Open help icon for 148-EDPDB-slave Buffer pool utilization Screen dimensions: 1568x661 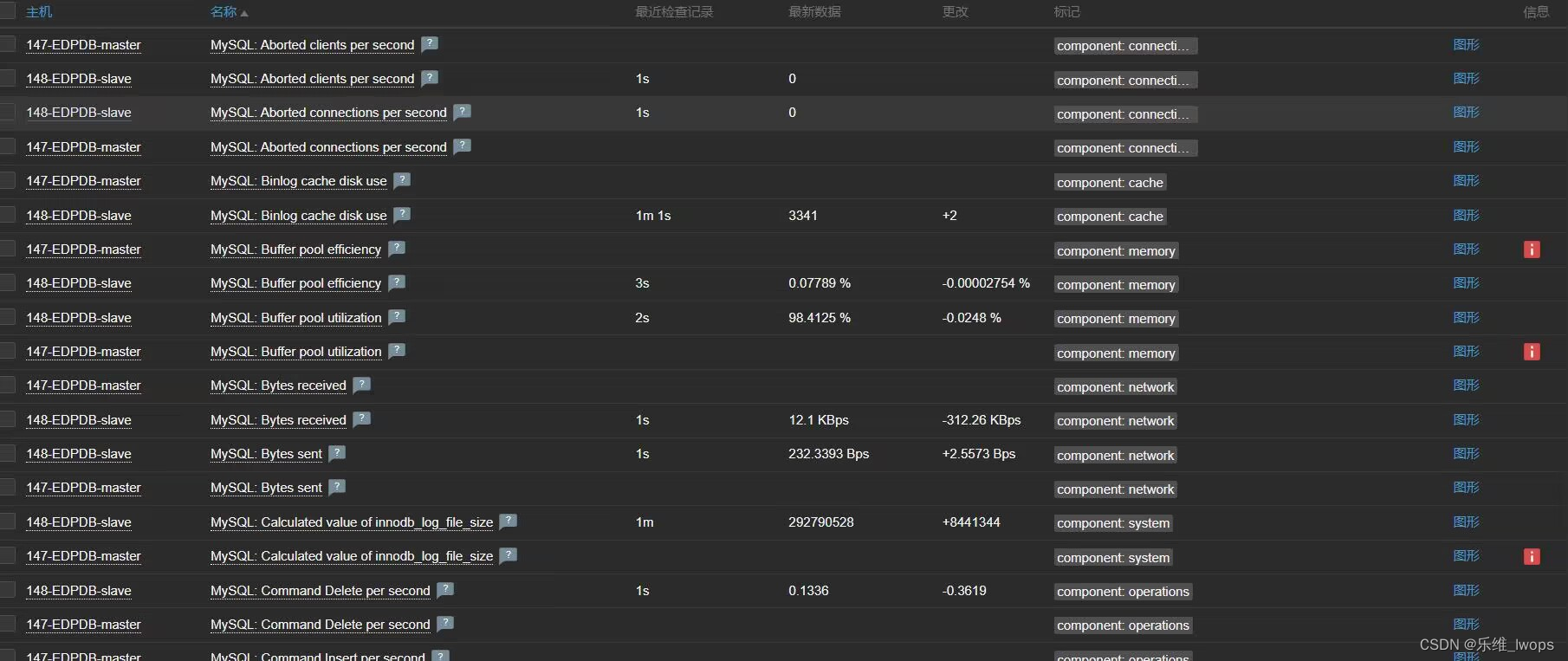coord(397,317)
